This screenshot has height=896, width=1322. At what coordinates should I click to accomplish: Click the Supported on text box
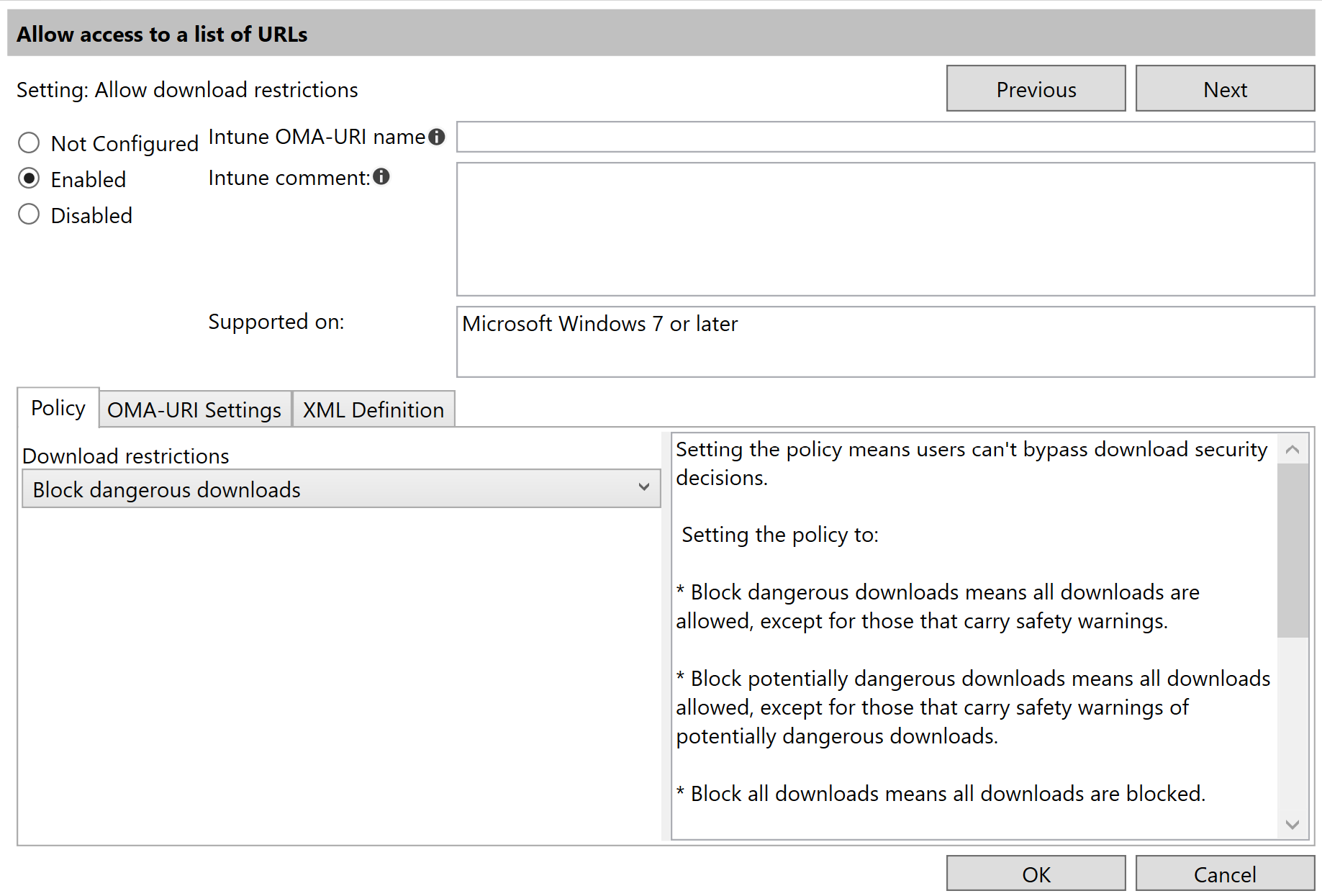click(885, 342)
